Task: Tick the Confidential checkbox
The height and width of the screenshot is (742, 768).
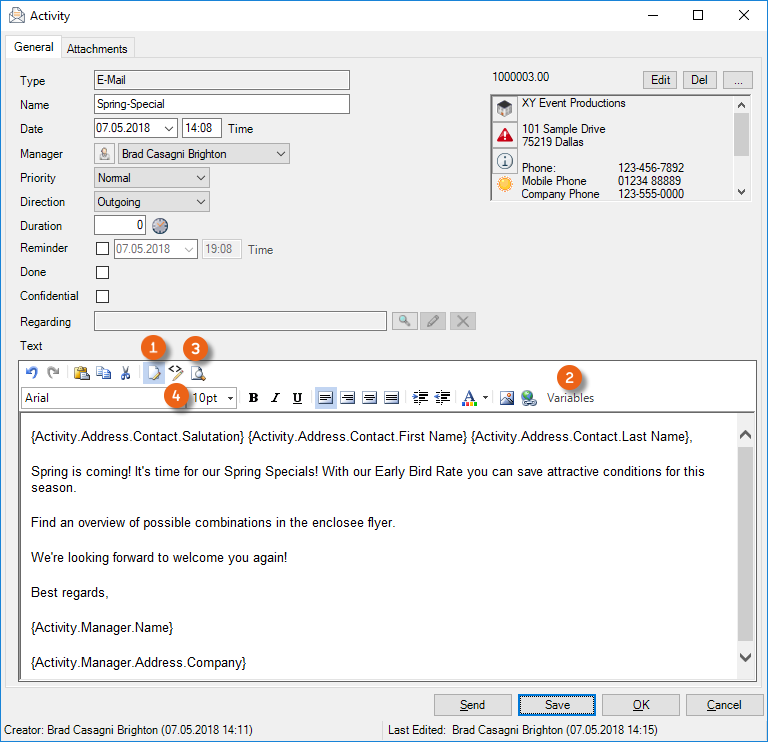Action: point(102,296)
